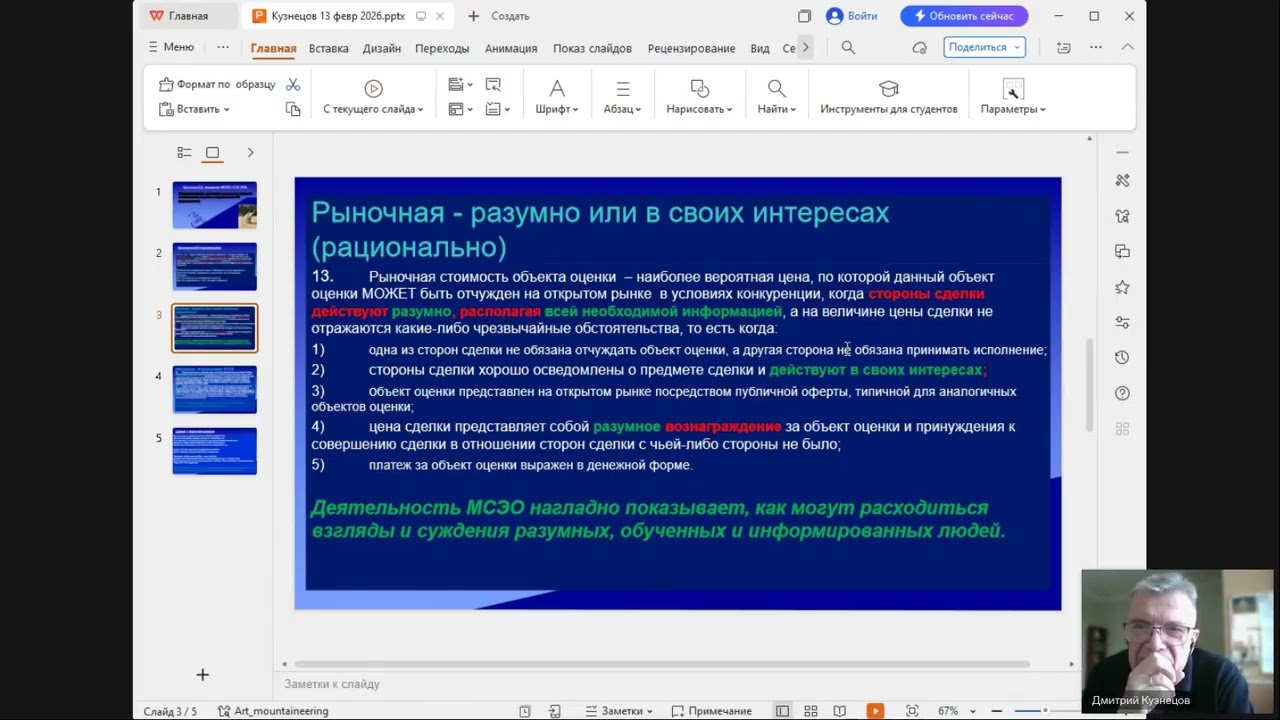
Task: Open settings sliders icon in right sidebar
Action: pos(1122,322)
